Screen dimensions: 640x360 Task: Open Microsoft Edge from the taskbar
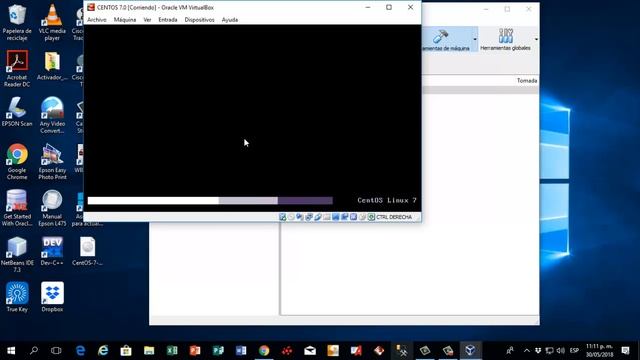pyautogui.click(x=80, y=350)
